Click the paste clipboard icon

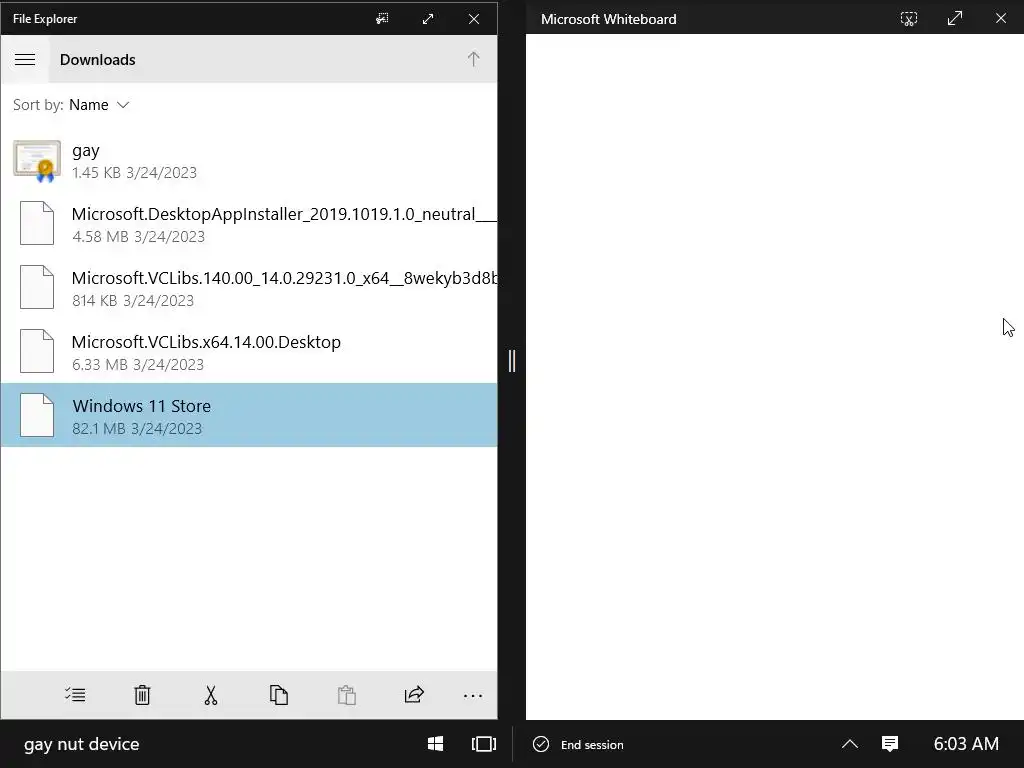(347, 695)
